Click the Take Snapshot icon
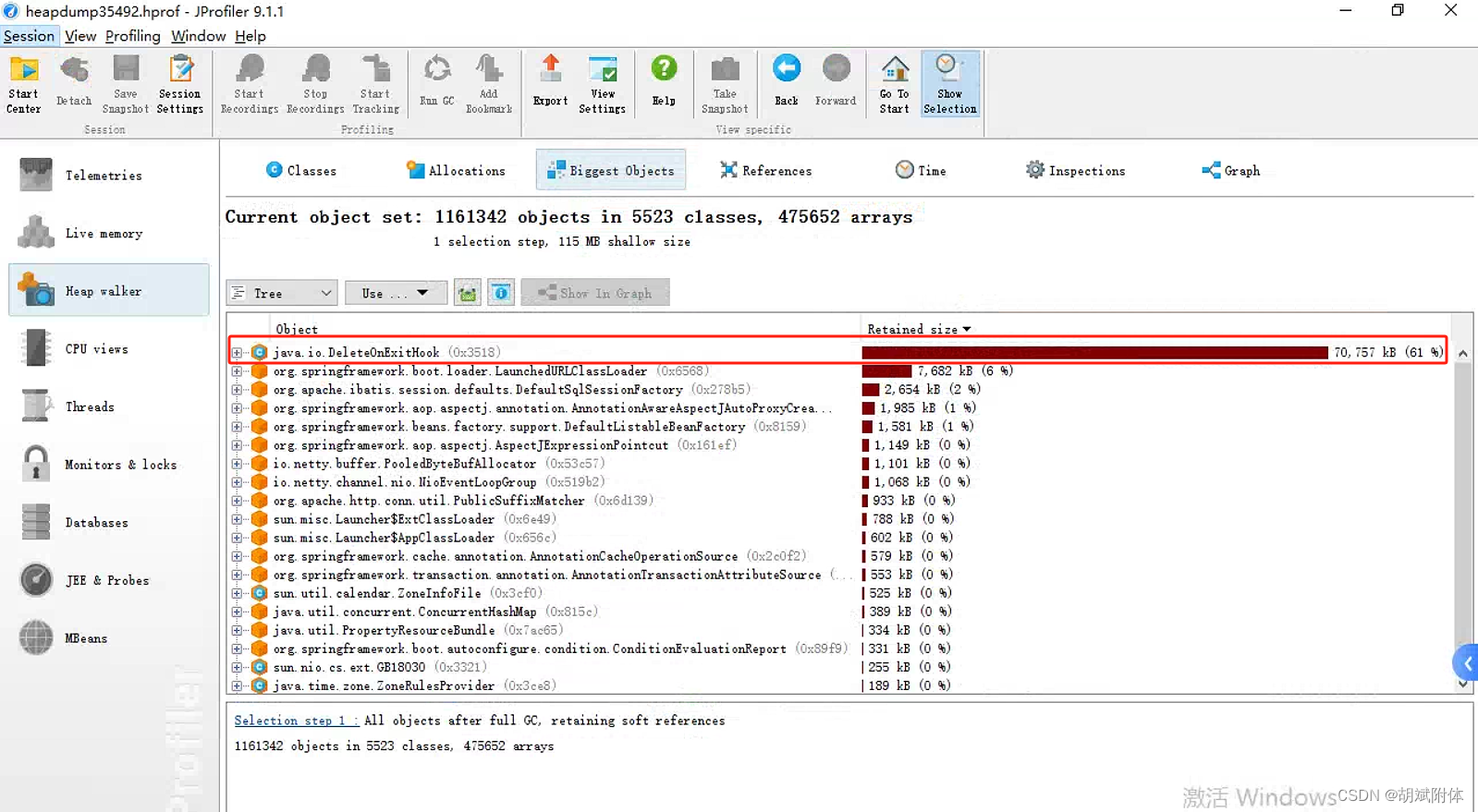The width and height of the screenshot is (1478, 812). [x=726, y=84]
